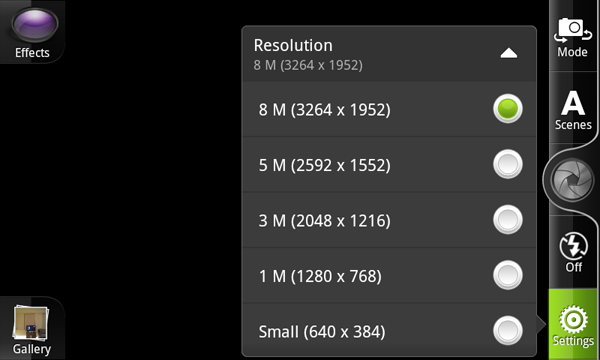Viewport: 600px width, 360px height.
Task: Open the Settings gear icon
Action: click(573, 319)
